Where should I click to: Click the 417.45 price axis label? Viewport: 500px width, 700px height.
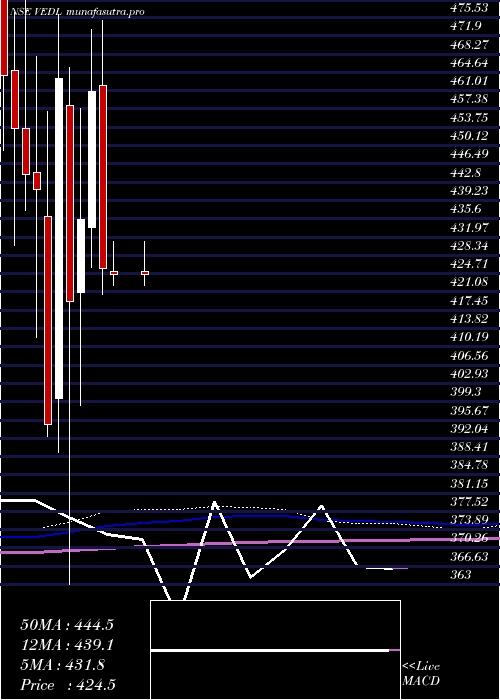click(x=470, y=300)
